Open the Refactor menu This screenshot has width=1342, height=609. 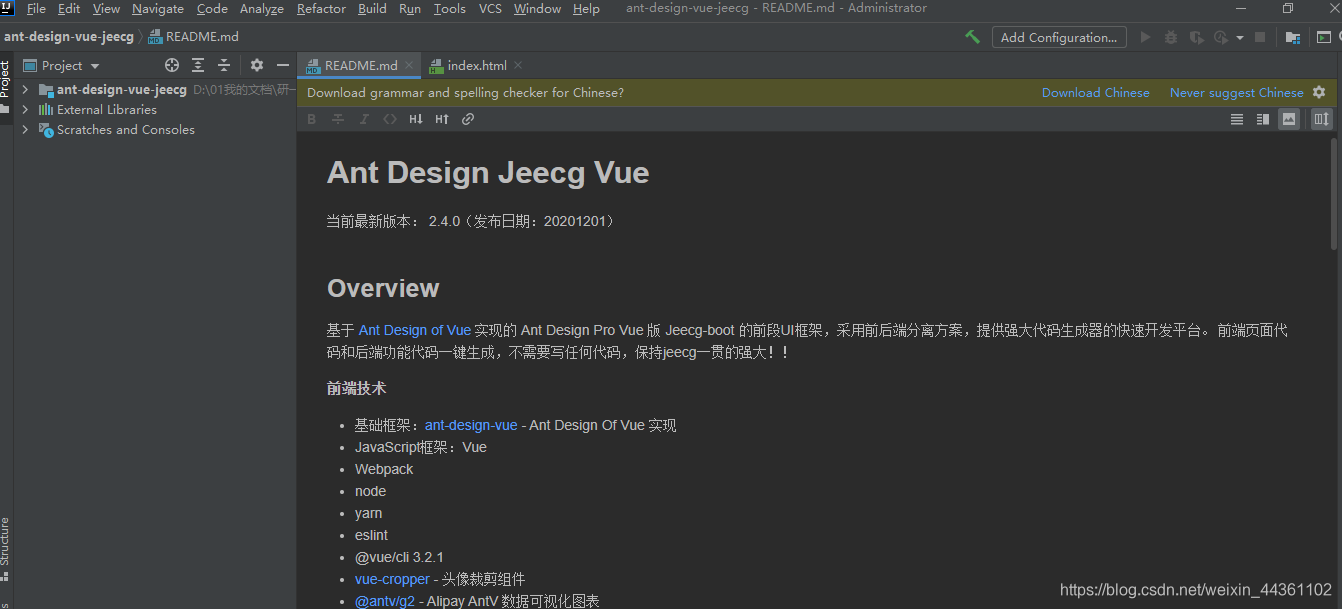click(x=321, y=9)
